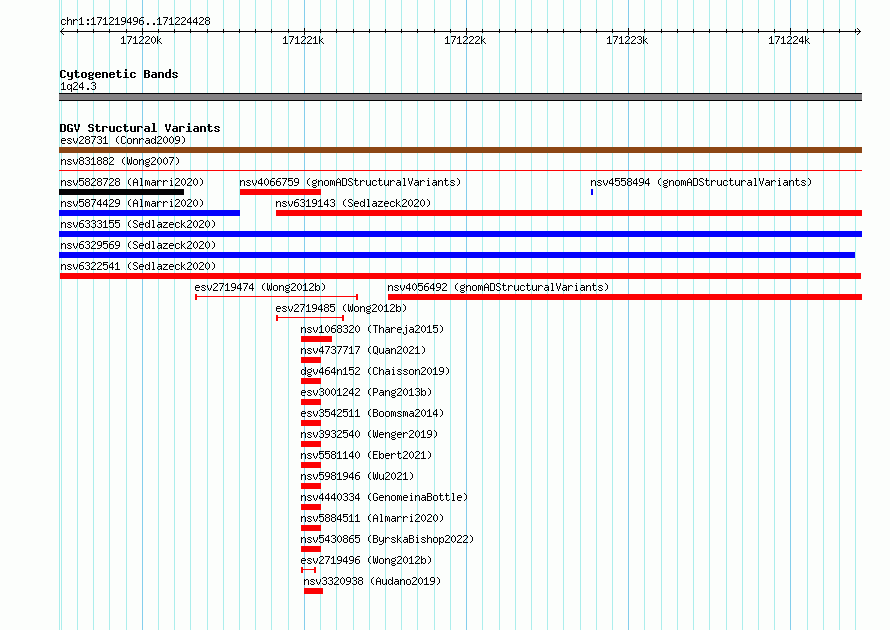The width and height of the screenshot is (890, 630).
Task: Open nsv1068320 (Thareja2015) label
Action: click(372, 329)
